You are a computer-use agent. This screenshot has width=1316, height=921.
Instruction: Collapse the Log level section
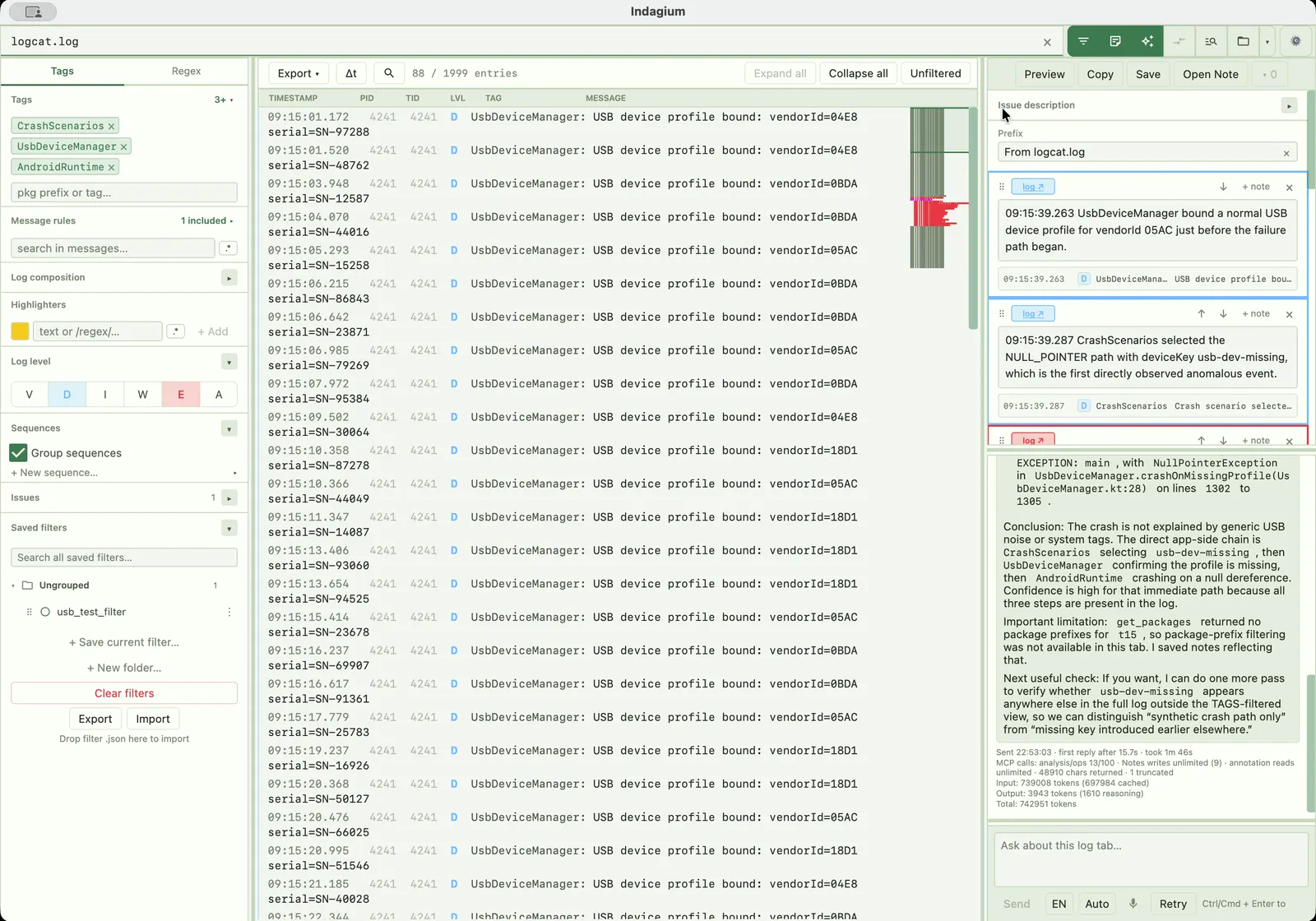point(229,362)
